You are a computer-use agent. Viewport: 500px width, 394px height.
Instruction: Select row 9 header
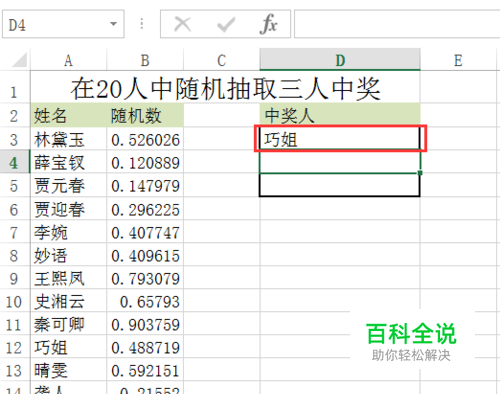click(x=14, y=278)
